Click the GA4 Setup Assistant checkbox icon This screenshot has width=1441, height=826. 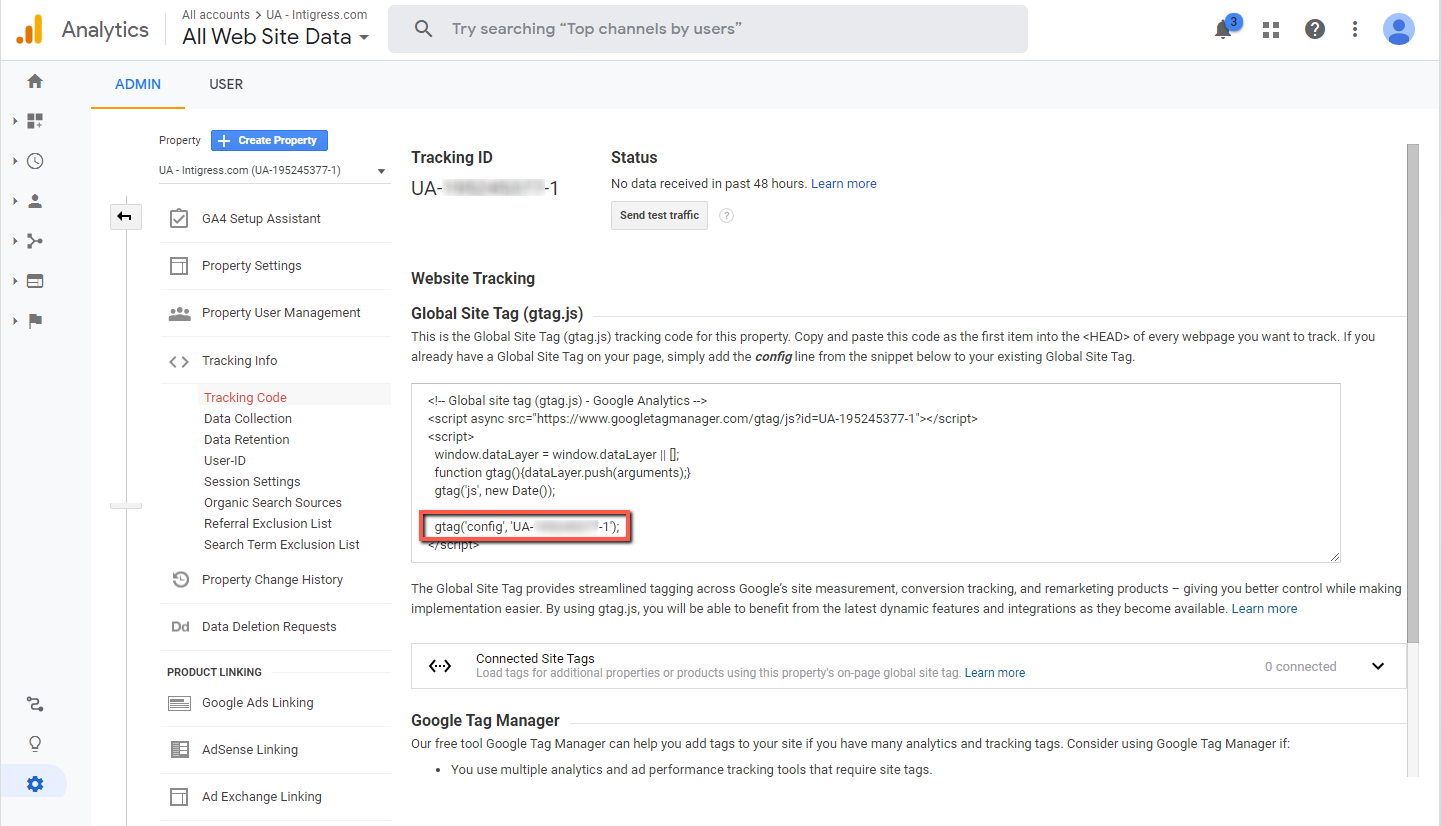click(x=179, y=219)
